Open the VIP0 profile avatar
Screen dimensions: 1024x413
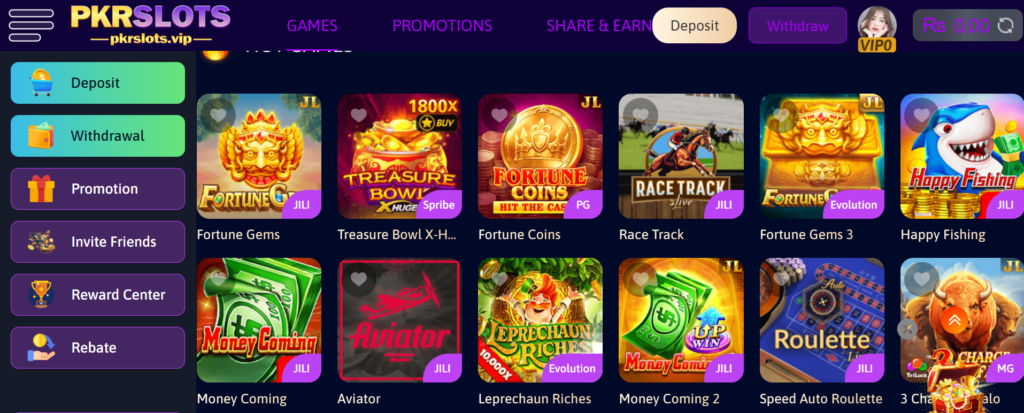pyautogui.click(x=876, y=28)
